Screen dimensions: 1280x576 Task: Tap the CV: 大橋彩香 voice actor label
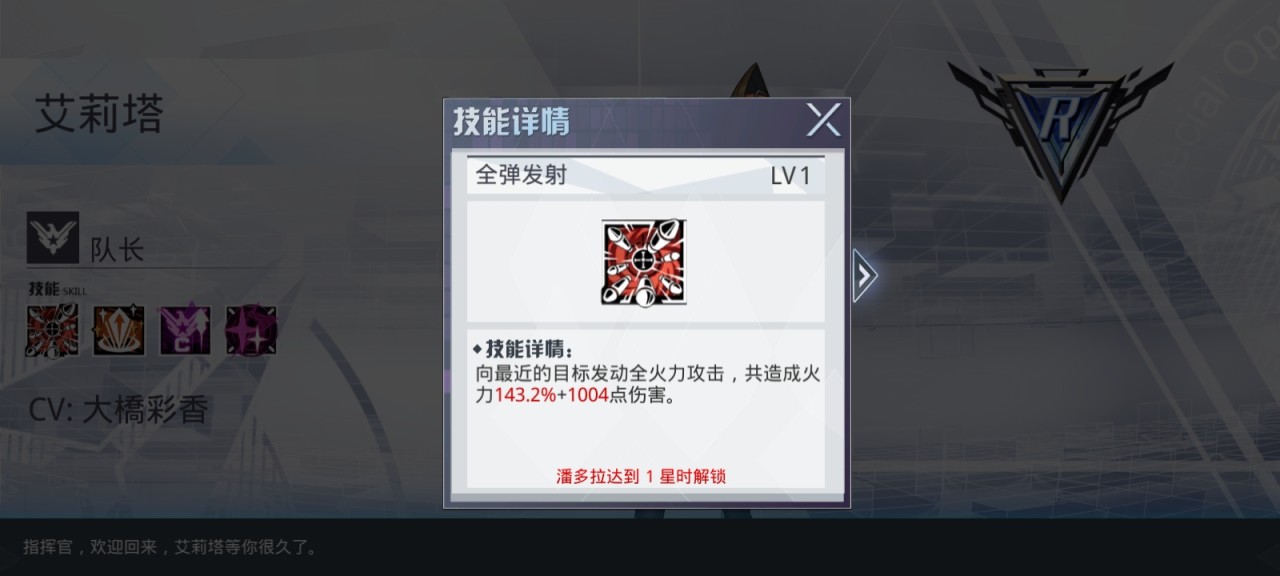click(x=118, y=409)
